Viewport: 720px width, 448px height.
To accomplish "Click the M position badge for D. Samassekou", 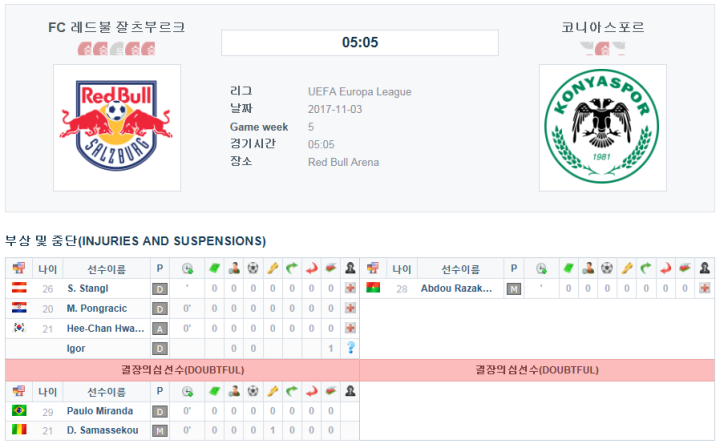I will point(160,431).
